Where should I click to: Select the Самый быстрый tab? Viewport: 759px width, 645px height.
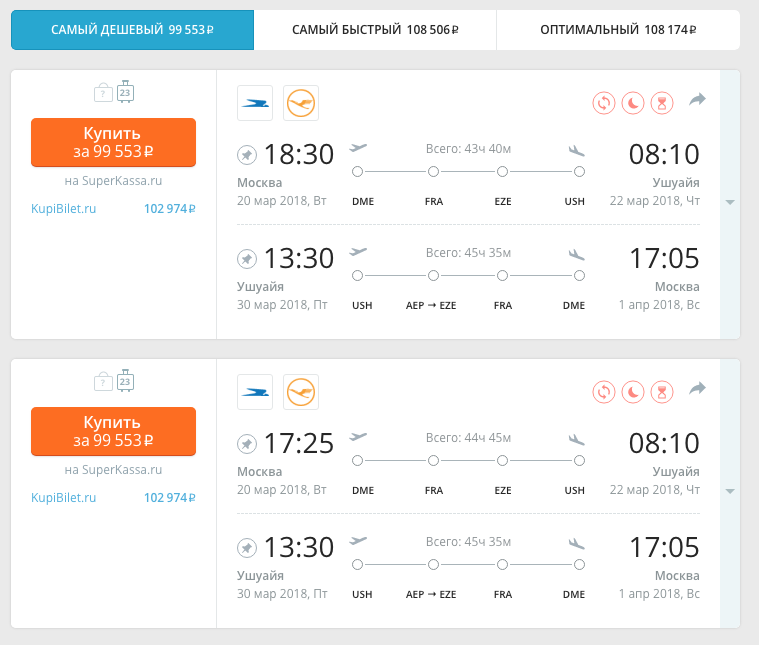pos(375,30)
